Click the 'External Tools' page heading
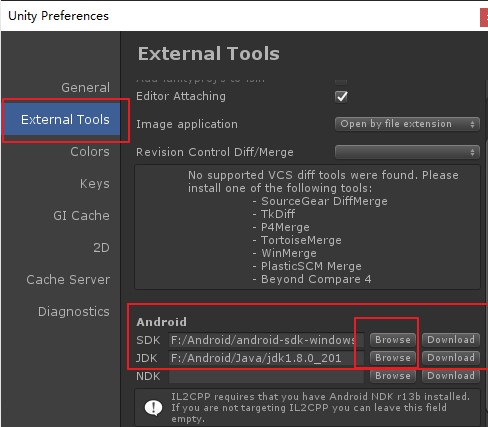The height and width of the screenshot is (427, 488). click(209, 54)
